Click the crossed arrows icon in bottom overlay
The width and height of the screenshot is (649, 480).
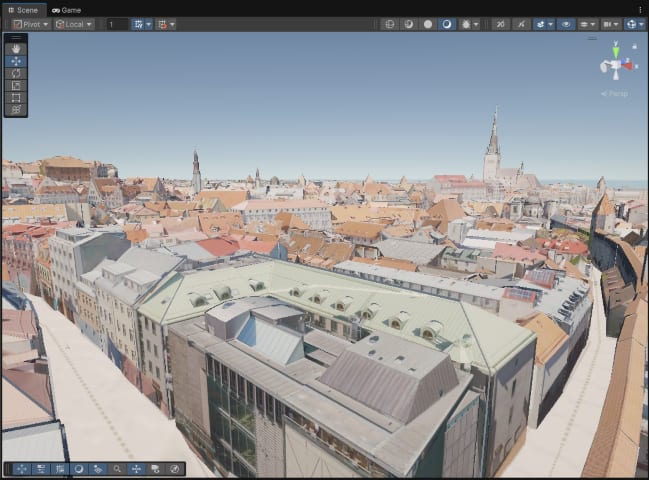tap(136, 469)
